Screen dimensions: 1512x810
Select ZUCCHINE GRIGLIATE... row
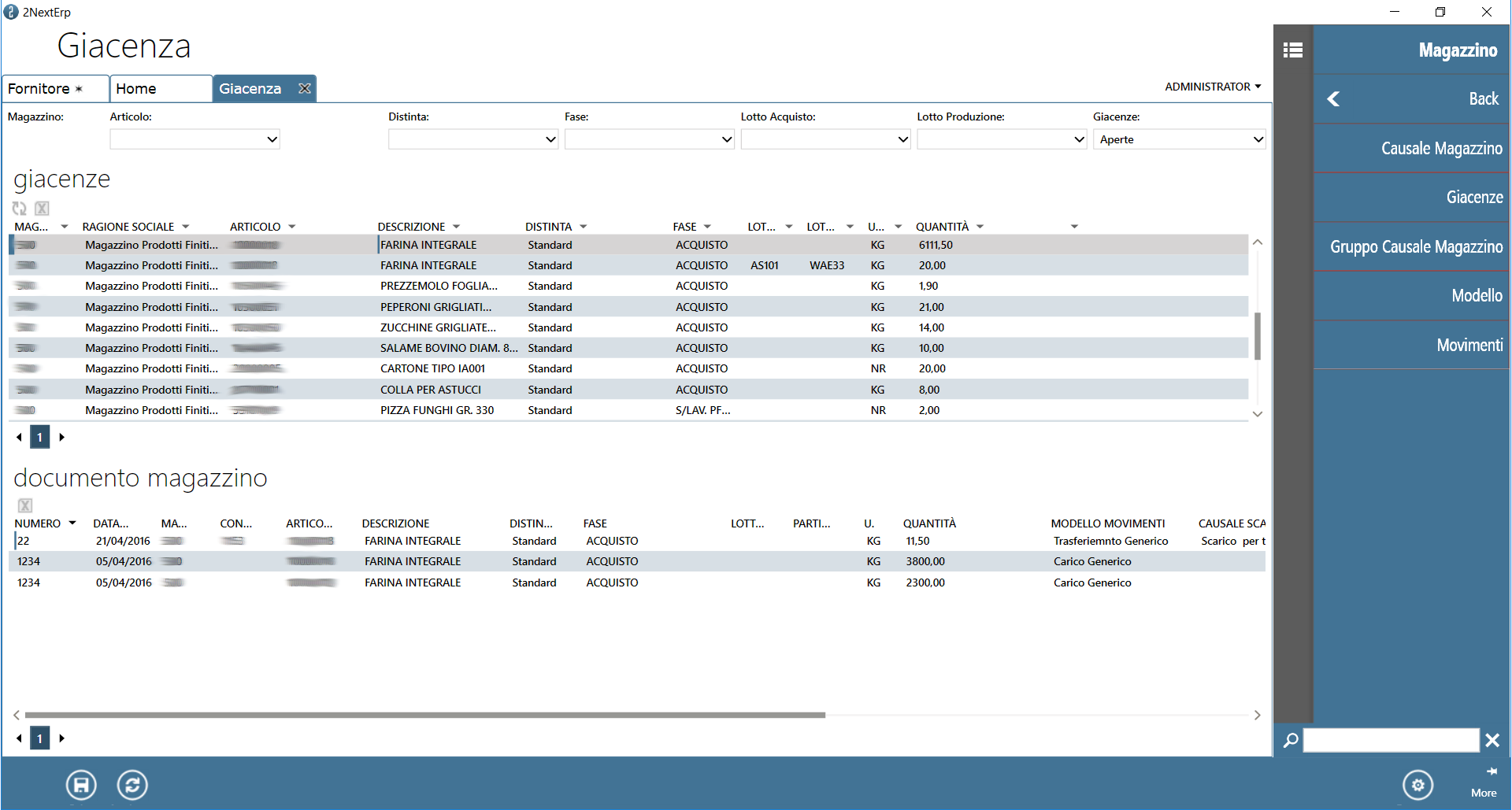point(628,327)
